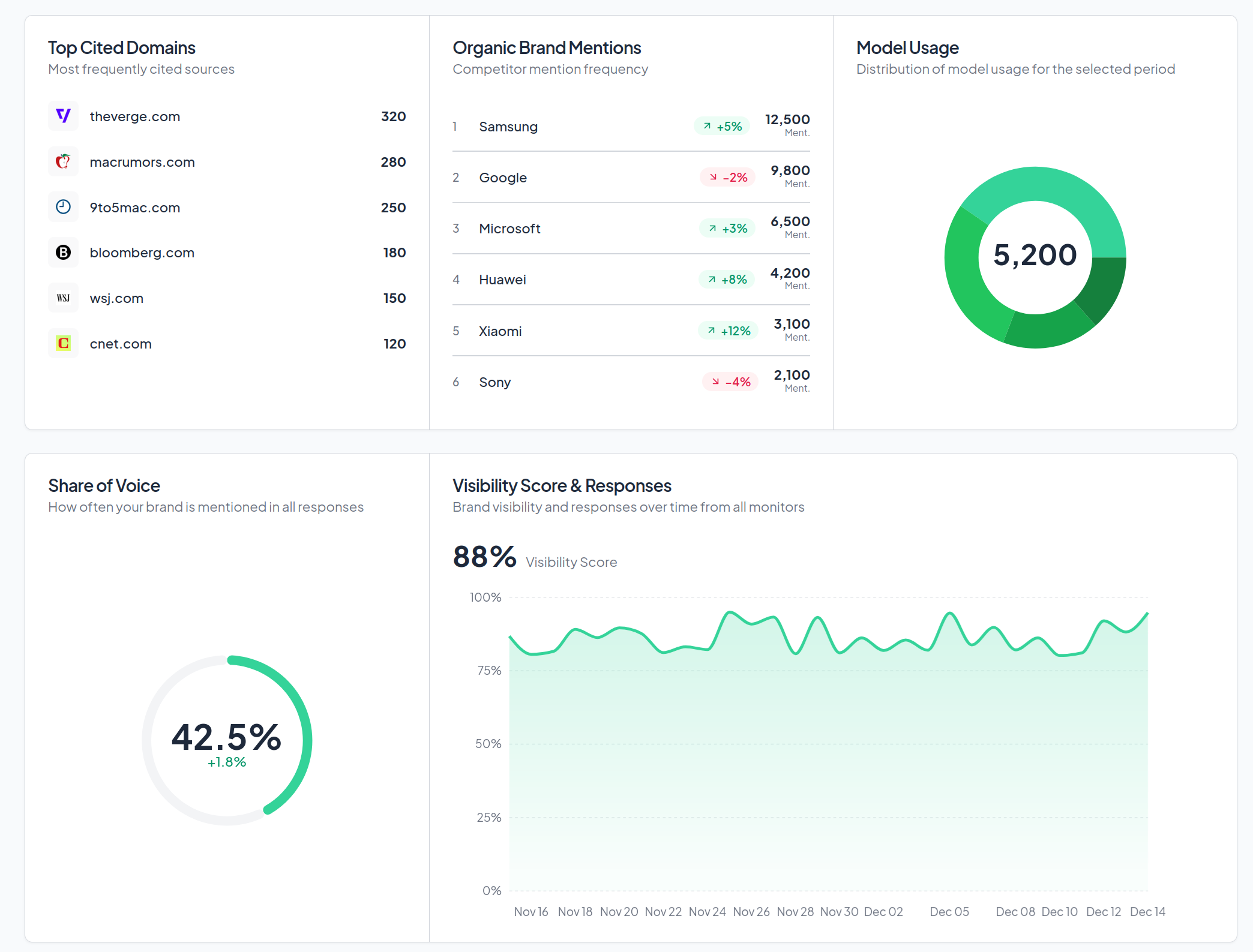Open the macrumors.com domain link
Viewport: 1253px width, 952px height.
click(142, 162)
